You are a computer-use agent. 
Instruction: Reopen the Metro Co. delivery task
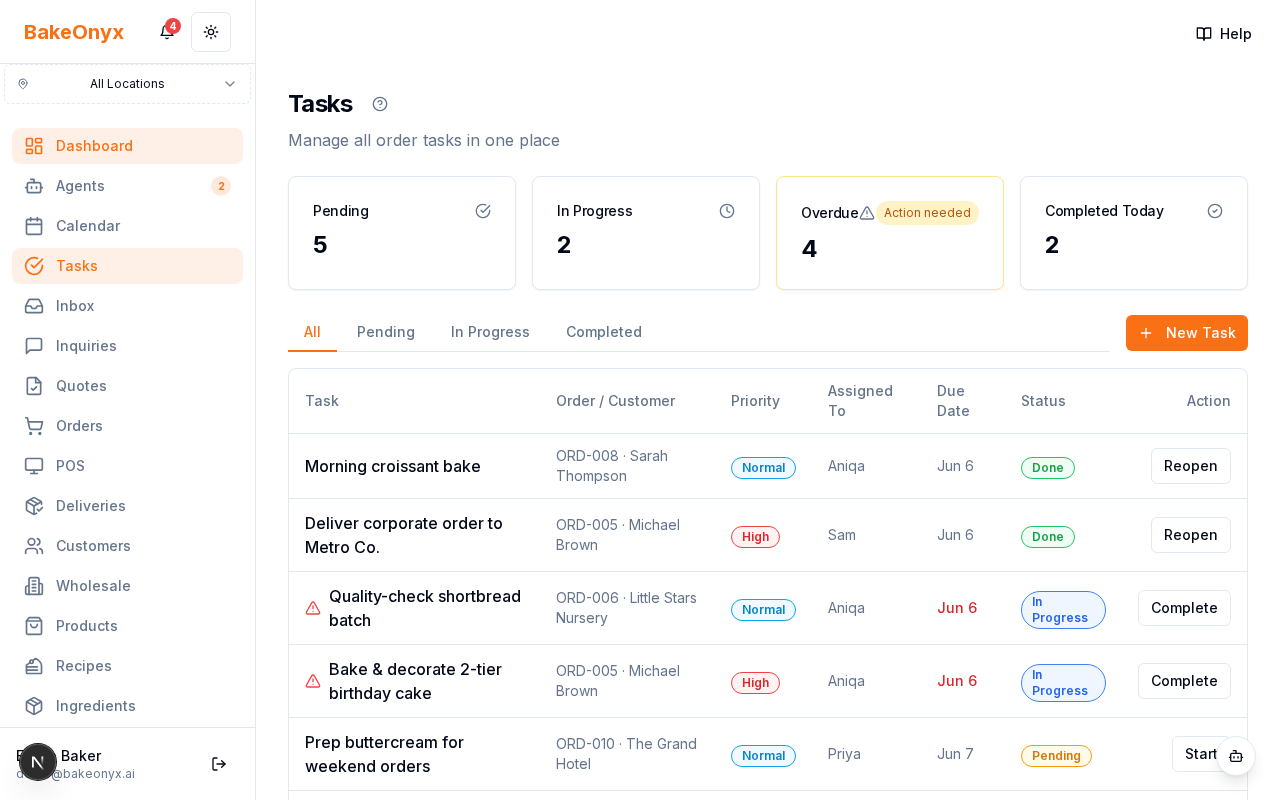click(x=1191, y=535)
